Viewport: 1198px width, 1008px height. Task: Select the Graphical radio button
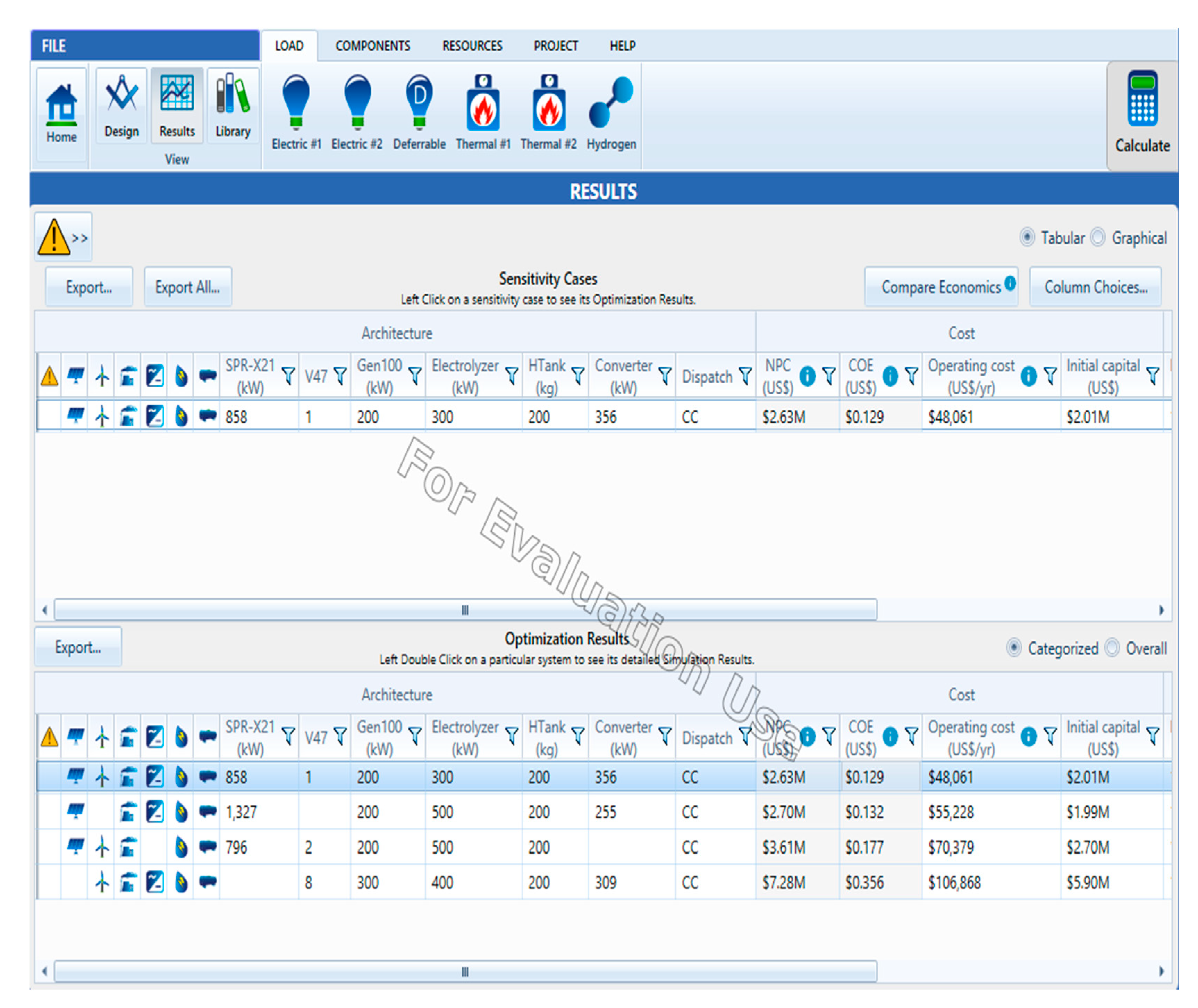pyautogui.click(x=1097, y=237)
